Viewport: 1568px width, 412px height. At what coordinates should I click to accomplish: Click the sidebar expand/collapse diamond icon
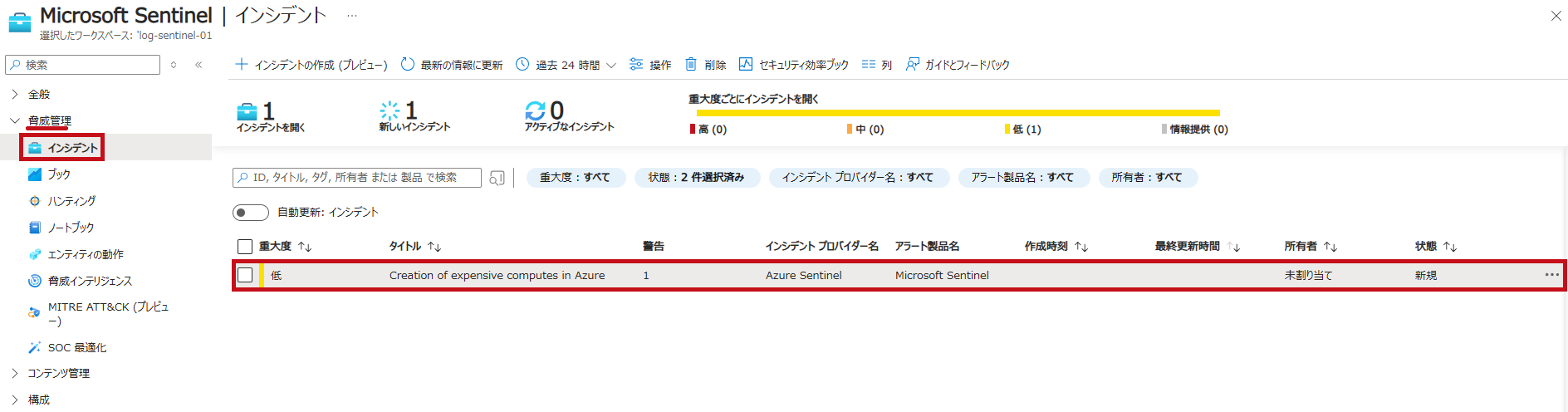(x=174, y=65)
